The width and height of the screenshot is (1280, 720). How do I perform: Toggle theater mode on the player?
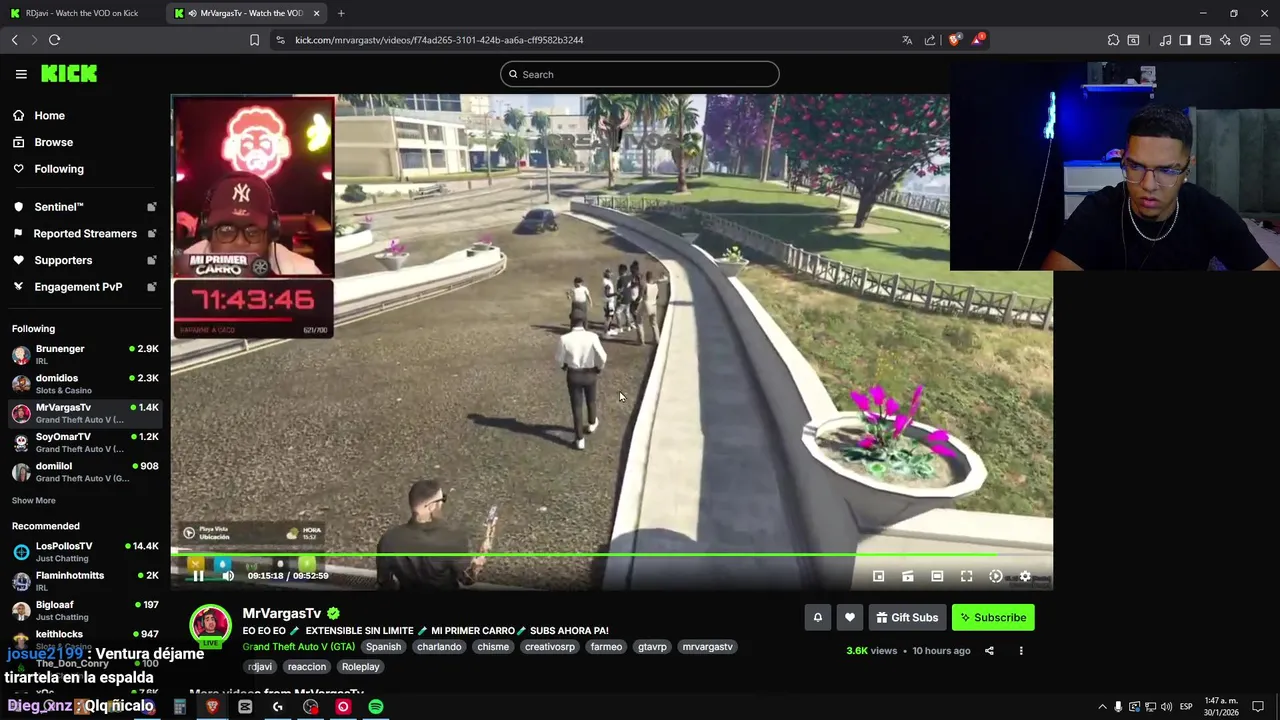pos(937,576)
